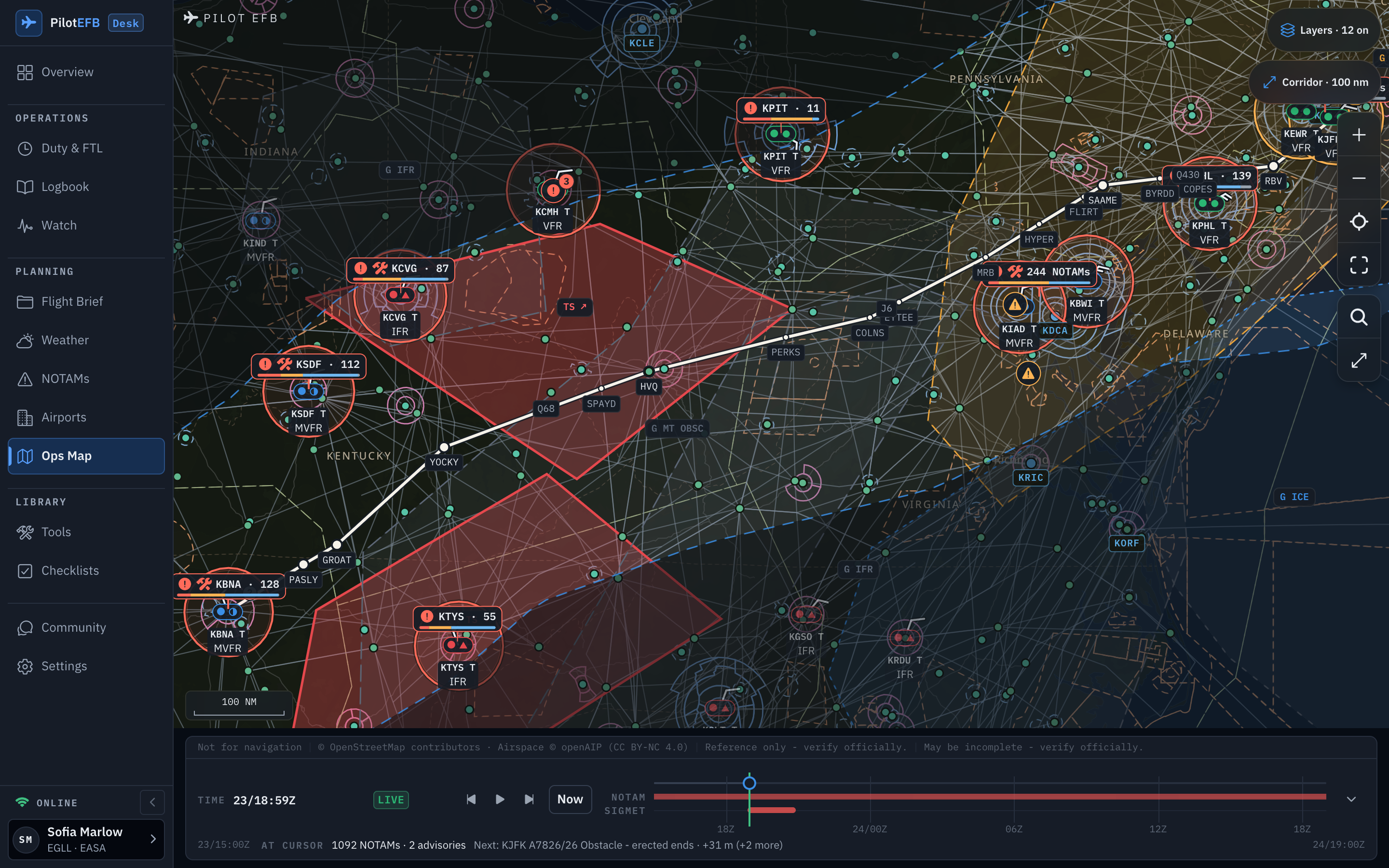This screenshot has height=868, width=1389.
Task: Skip to previous timeline step
Action: point(471,799)
